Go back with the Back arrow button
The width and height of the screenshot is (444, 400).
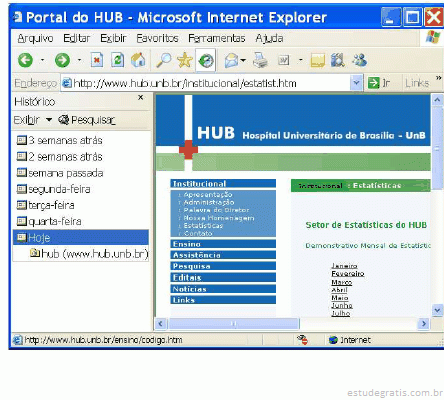tap(25, 60)
